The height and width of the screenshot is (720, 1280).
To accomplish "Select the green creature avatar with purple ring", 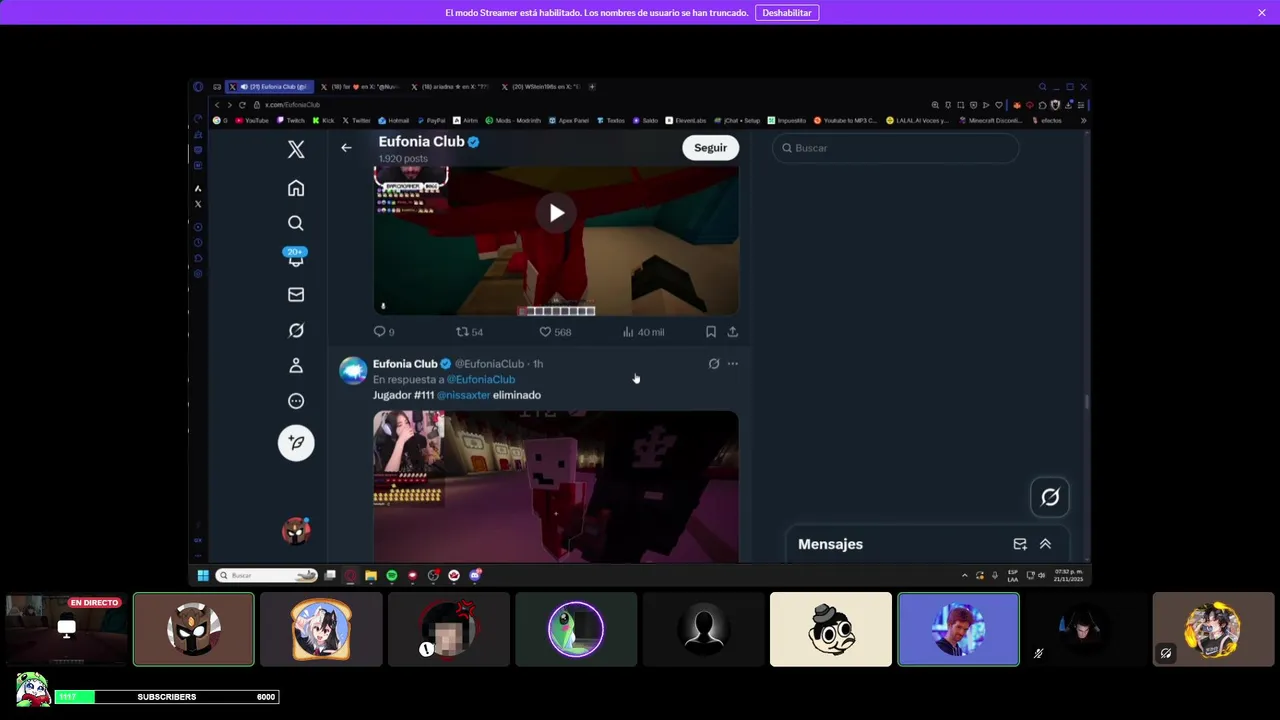I will point(576,629).
